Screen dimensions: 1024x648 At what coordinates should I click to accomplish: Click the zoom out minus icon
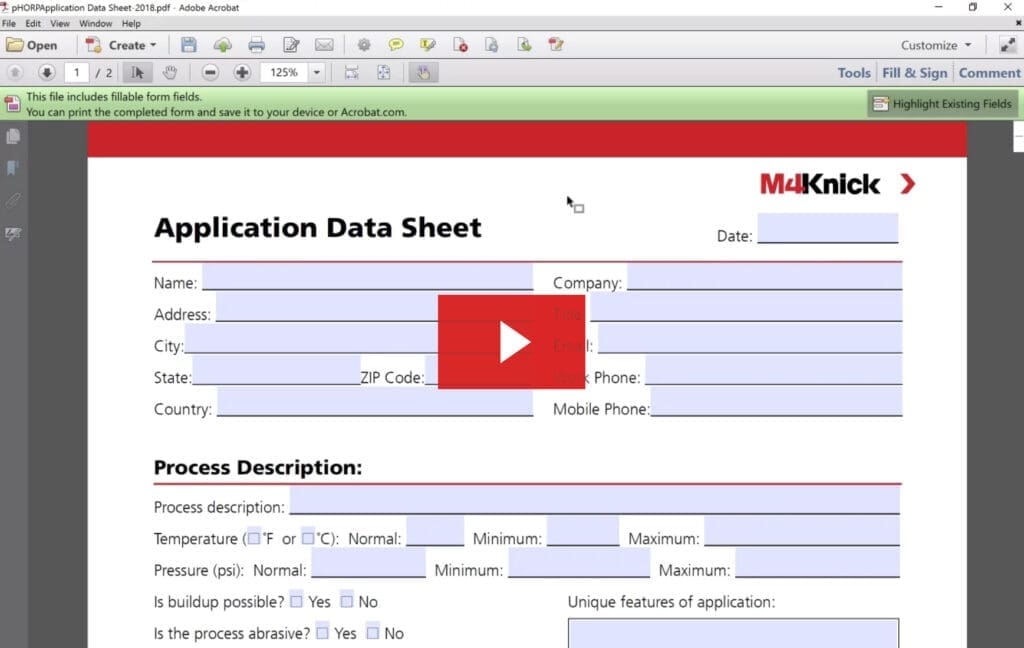(x=210, y=72)
